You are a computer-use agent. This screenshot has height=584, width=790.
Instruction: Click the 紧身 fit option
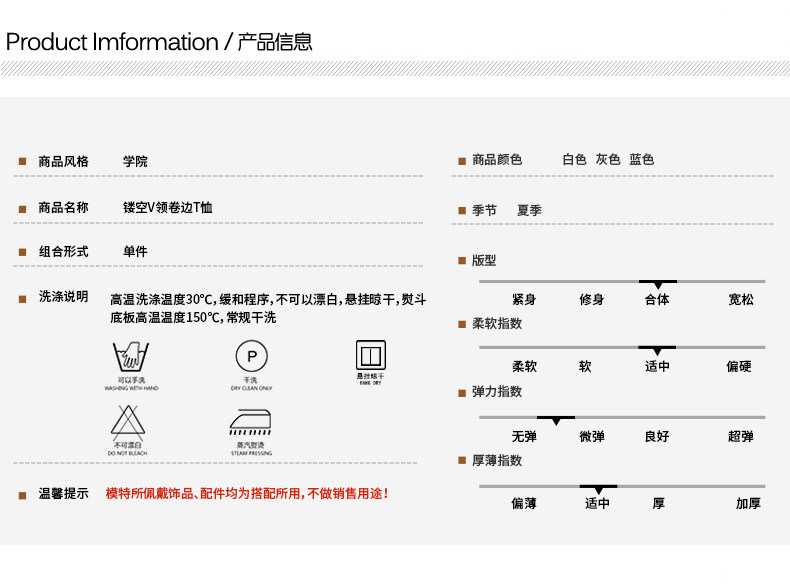524,299
